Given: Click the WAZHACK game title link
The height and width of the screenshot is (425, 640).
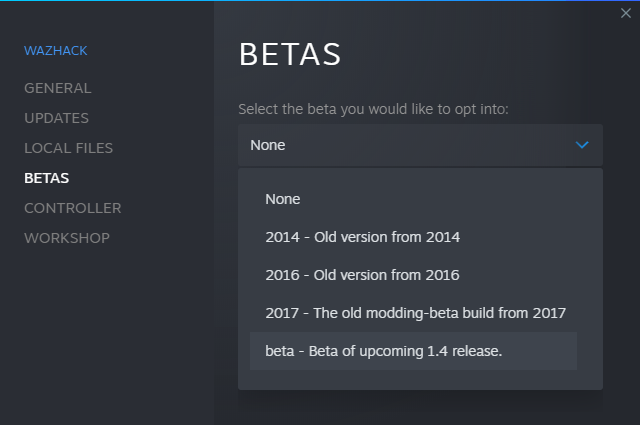Looking at the screenshot, I should pos(56,51).
